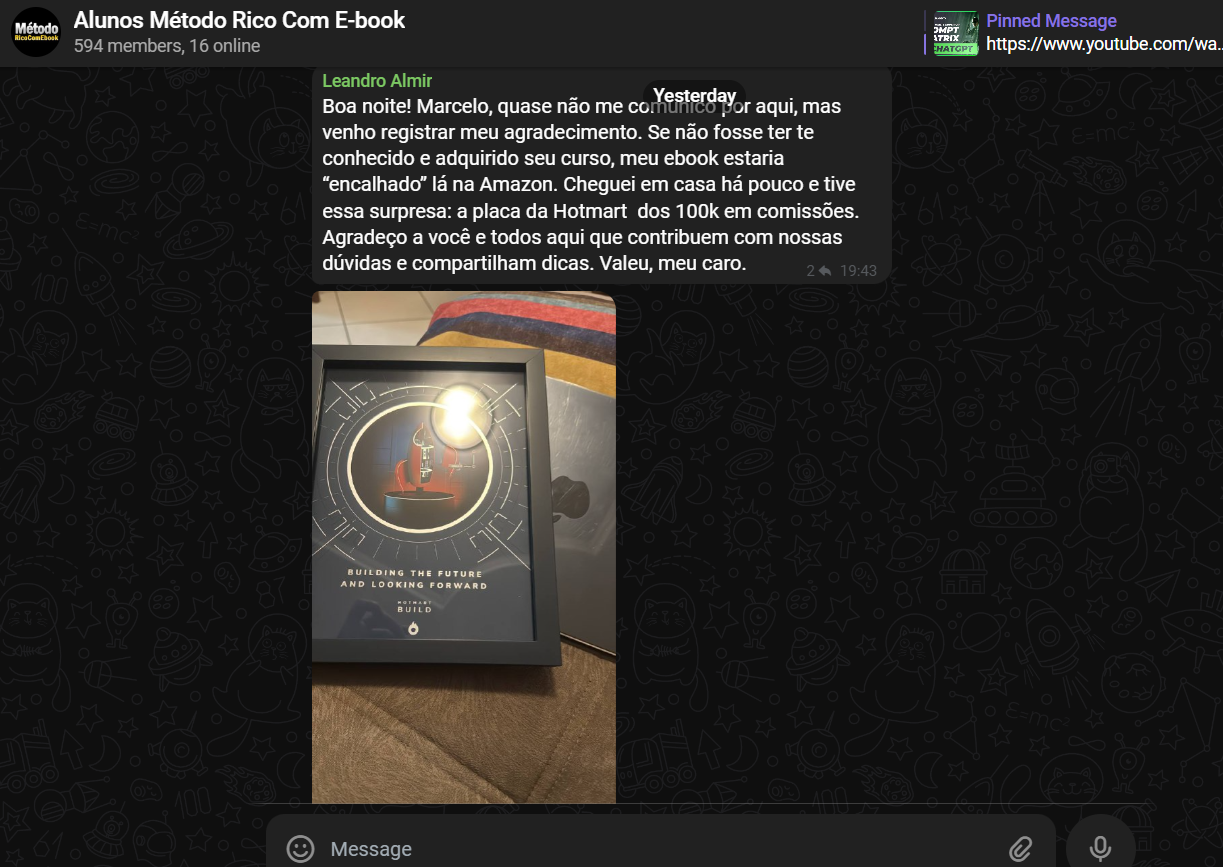Click the reply arrow icon beside 19:43
Viewport: 1223px width, 867px height.
pos(825,271)
